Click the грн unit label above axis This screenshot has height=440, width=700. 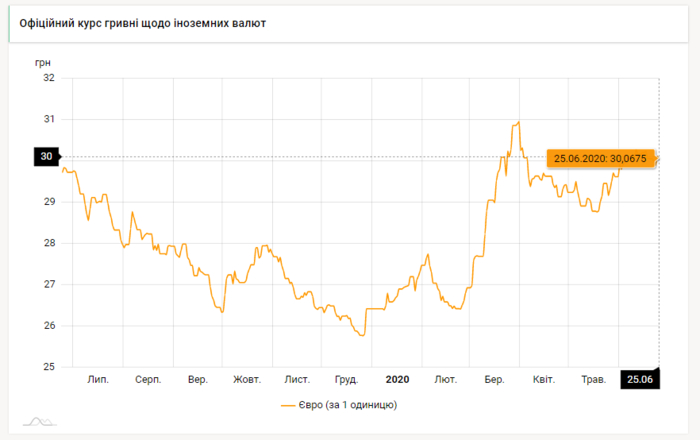pos(43,61)
